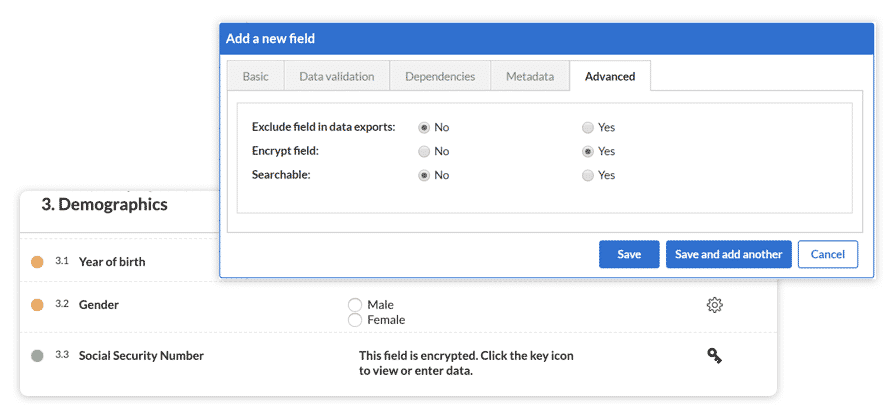This screenshot has height=416, width=896.
Task: Set Encrypt field to Yes
Action: pos(588,152)
